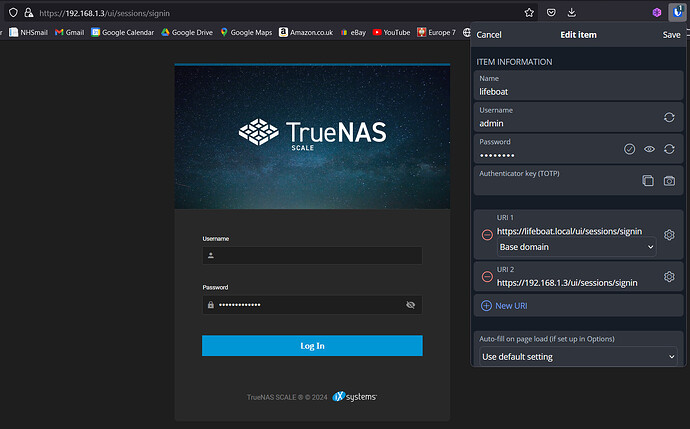Image resolution: width=690 pixels, height=429 pixels.
Task: Log In to TrueNAS
Action: pos(312,346)
